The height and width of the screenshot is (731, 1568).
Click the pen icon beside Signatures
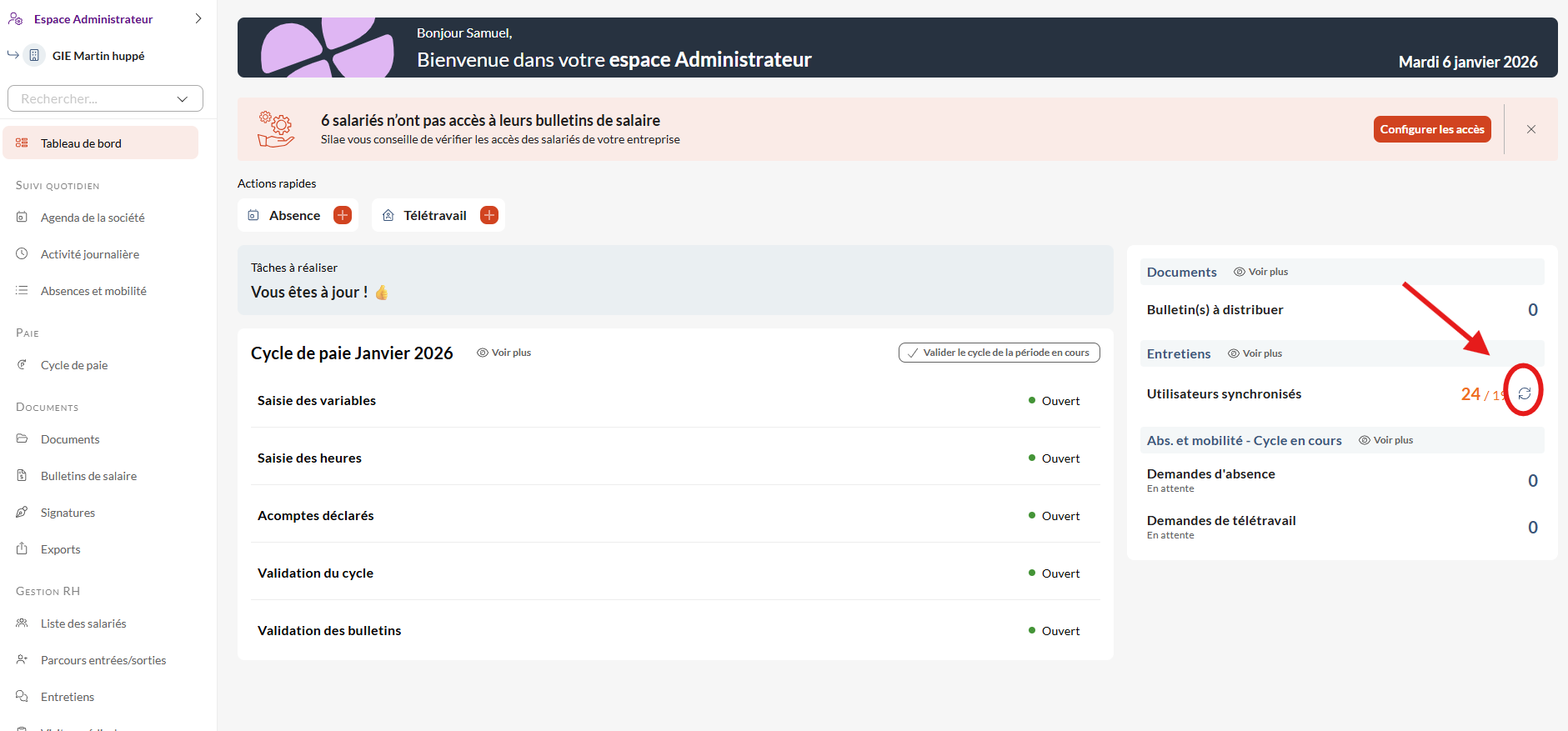tap(22, 513)
